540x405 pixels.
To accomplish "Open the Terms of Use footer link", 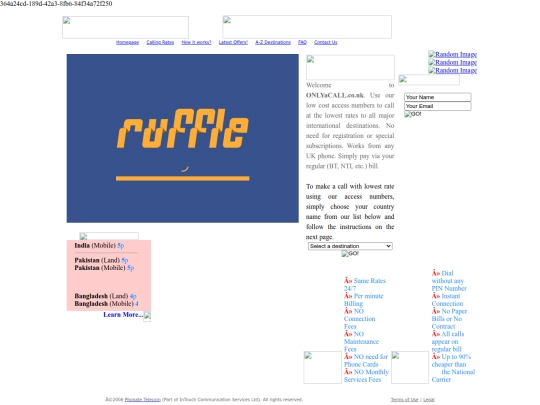I will click(x=404, y=399).
